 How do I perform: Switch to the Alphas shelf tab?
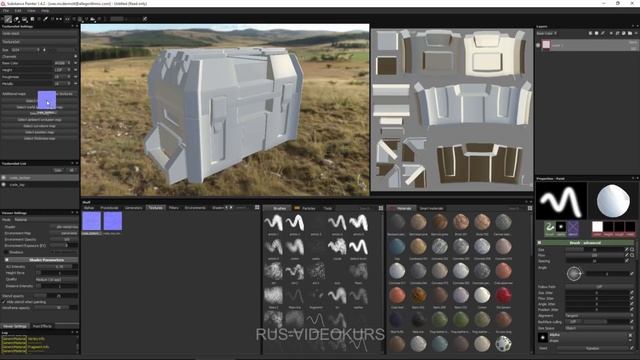coord(89,208)
